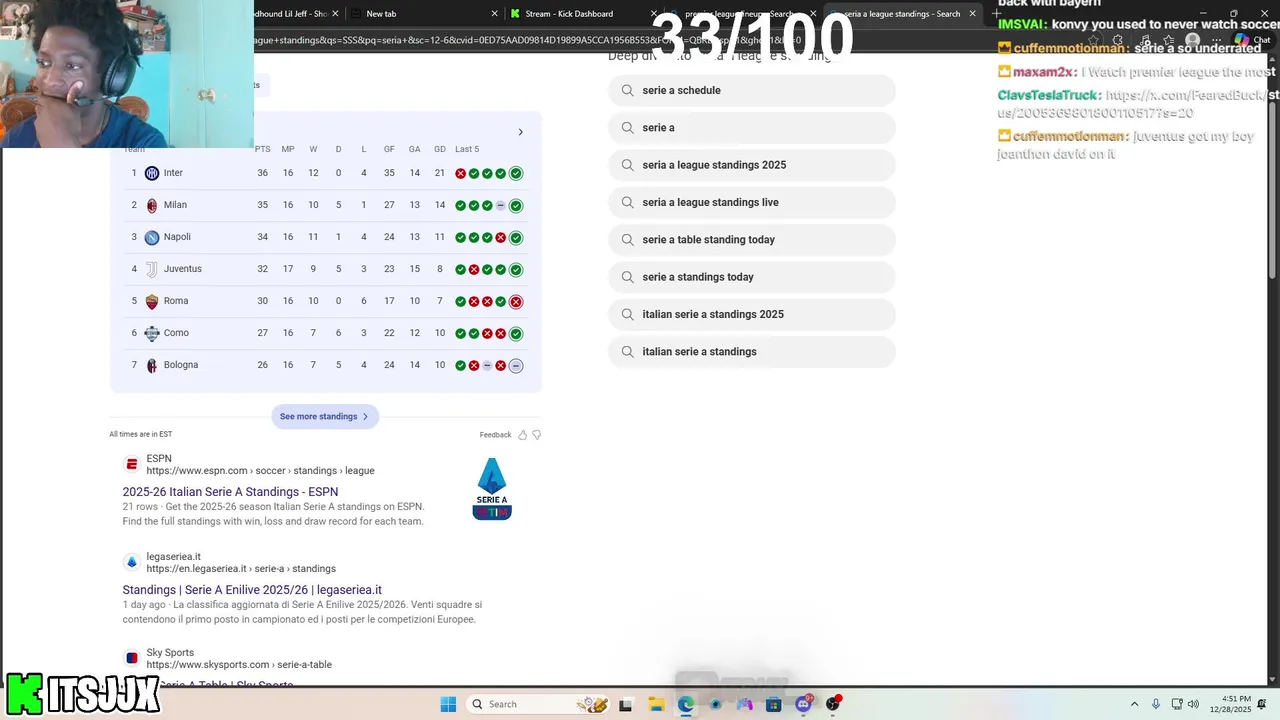Close the seria a league standings tab

972,14
